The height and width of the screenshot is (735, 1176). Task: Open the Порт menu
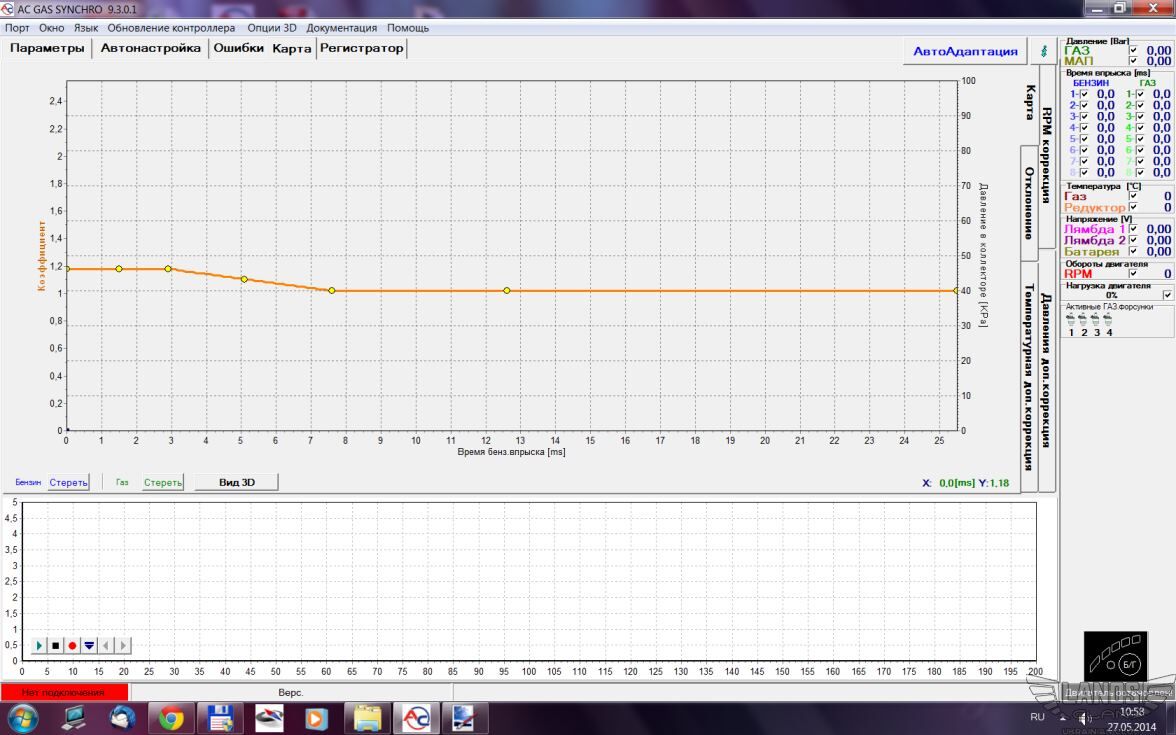[x=17, y=28]
